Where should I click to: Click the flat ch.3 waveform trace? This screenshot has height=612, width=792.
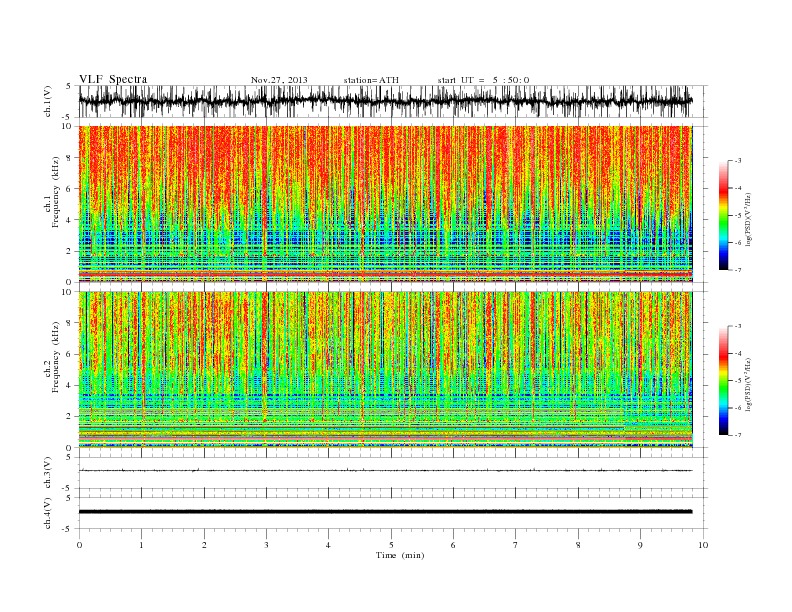click(385, 471)
